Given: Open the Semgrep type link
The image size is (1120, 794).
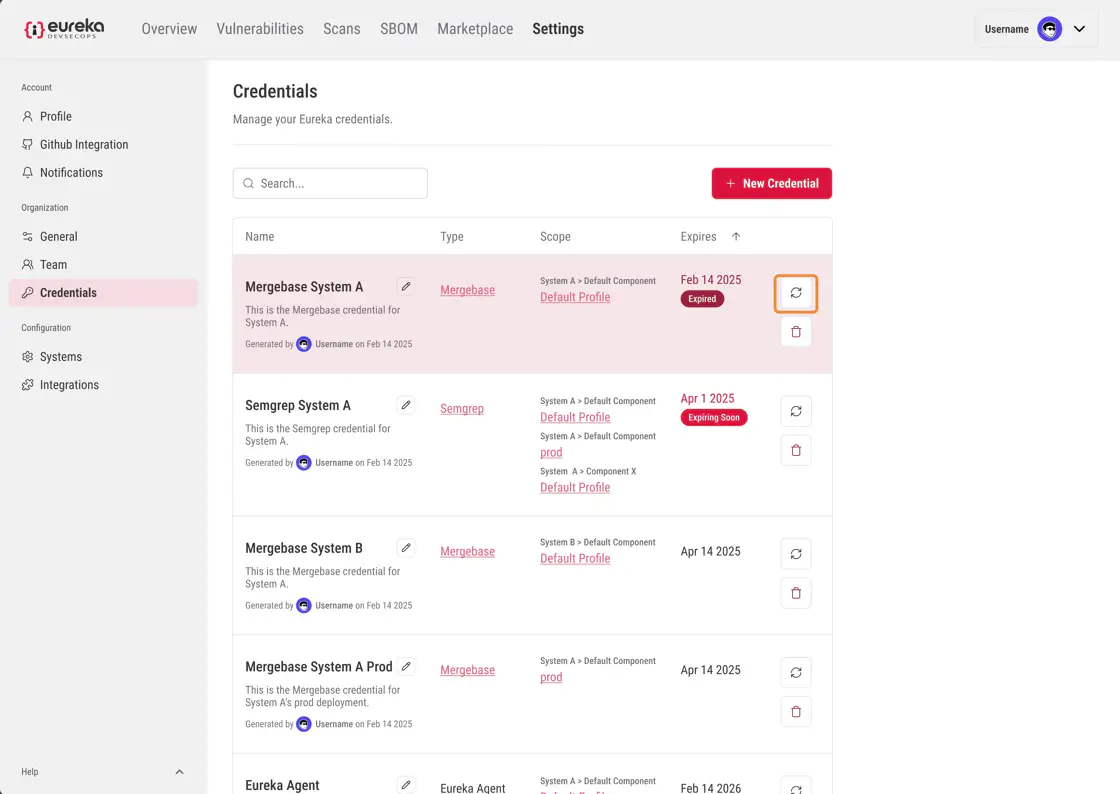Looking at the screenshot, I should pyautogui.click(x=462, y=409).
